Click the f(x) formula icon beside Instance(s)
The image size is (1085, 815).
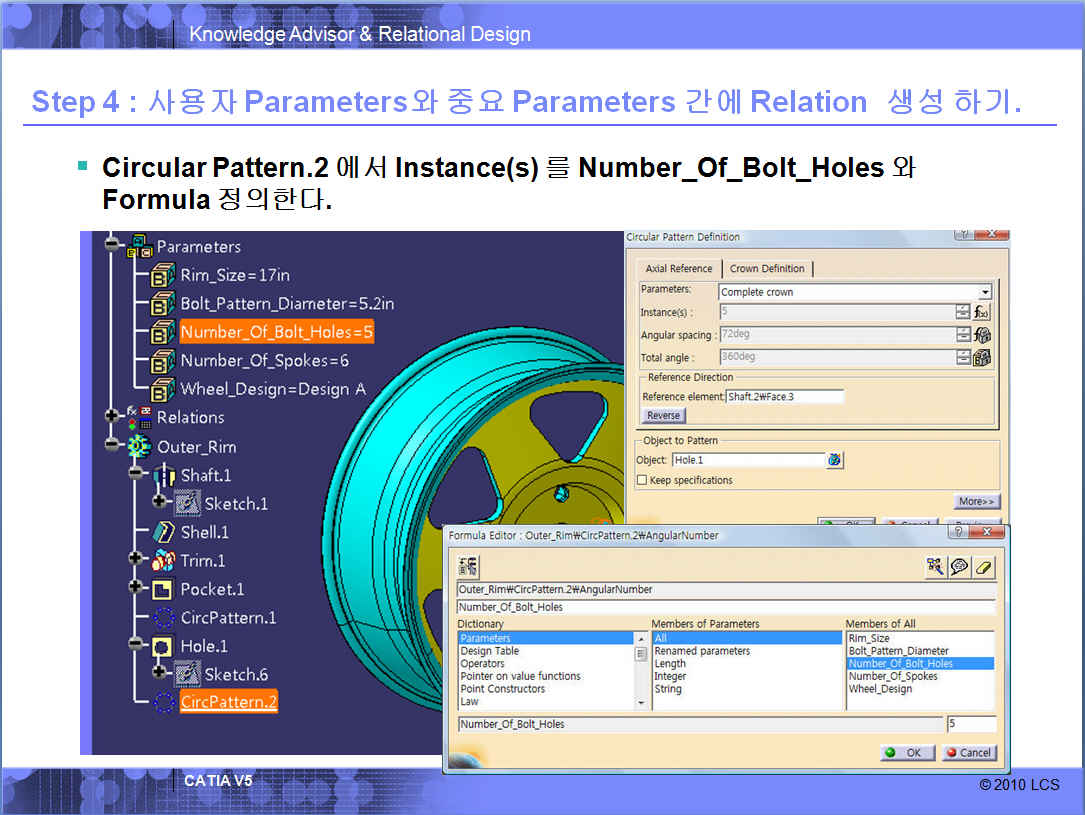[x=982, y=312]
